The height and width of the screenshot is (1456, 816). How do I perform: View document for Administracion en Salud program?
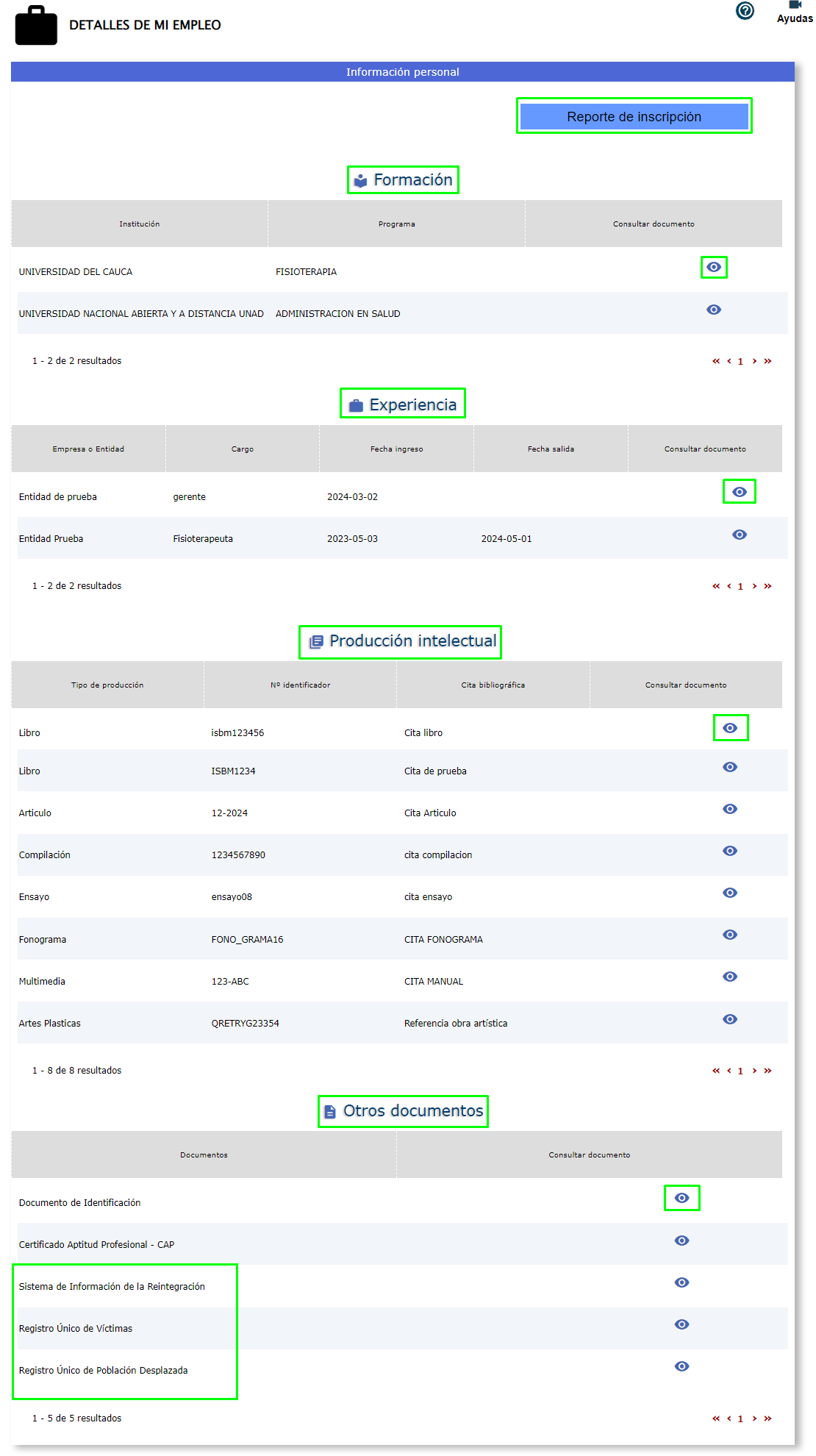point(713,310)
